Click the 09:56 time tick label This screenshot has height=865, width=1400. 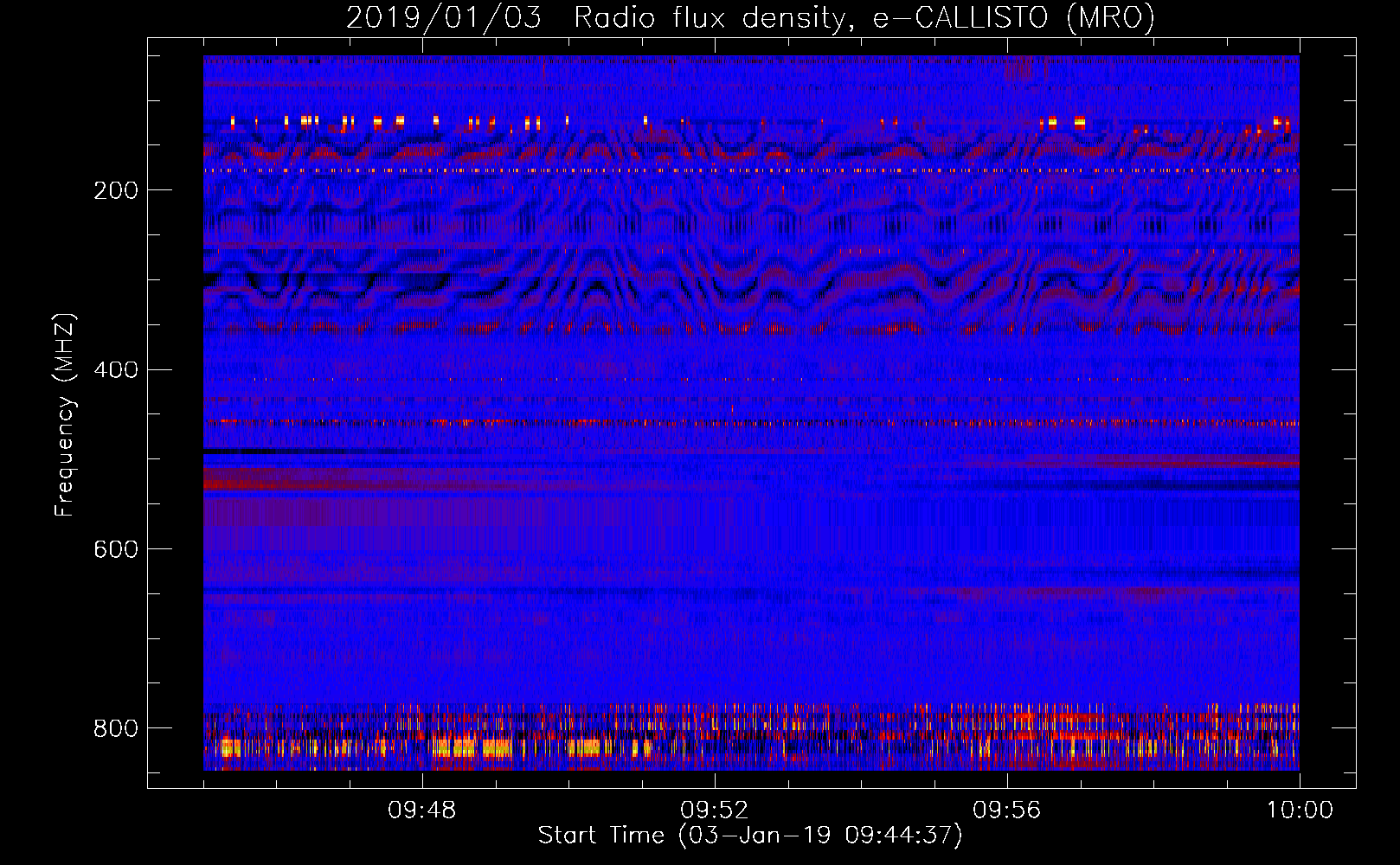click(1007, 811)
